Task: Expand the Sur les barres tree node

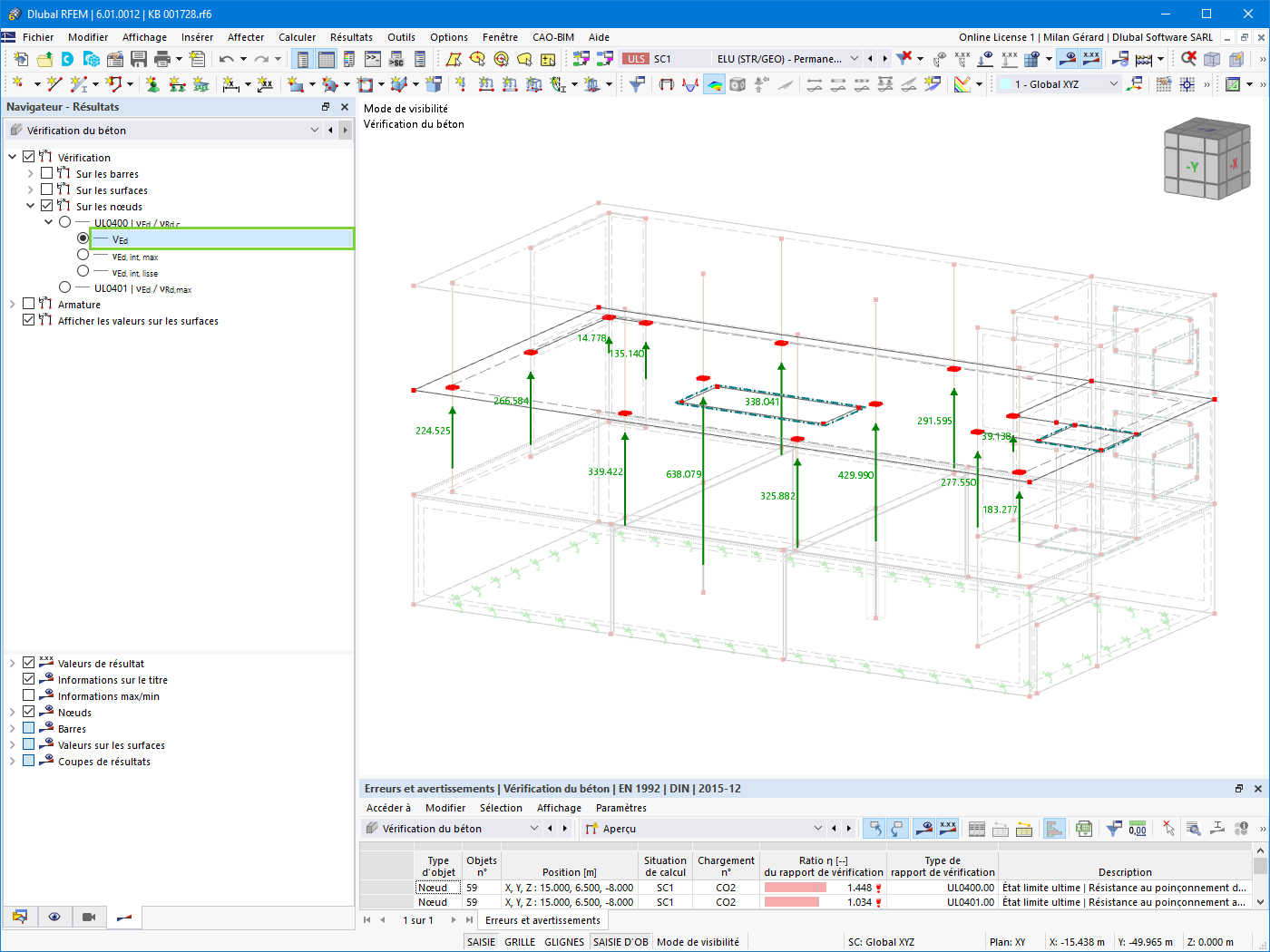Action: 31,173
